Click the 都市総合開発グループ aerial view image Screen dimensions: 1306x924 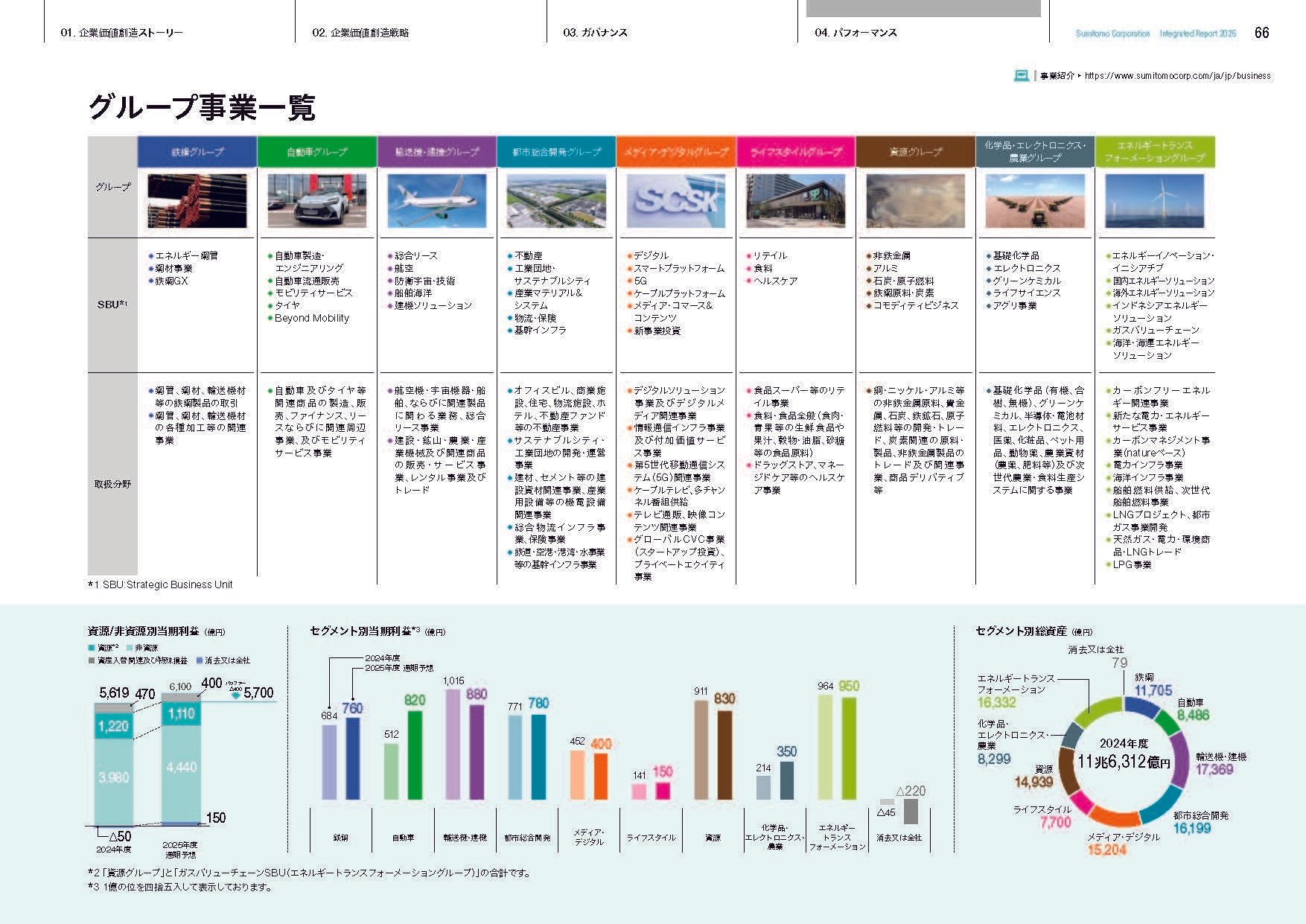[x=555, y=202]
